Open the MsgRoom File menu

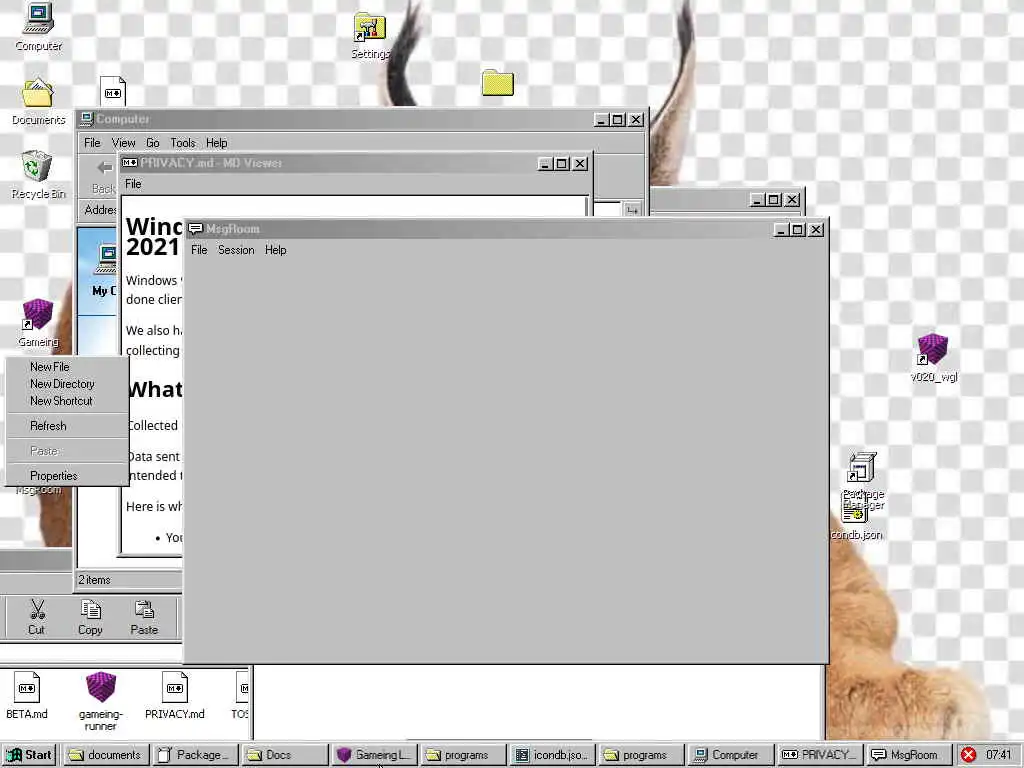(199, 250)
